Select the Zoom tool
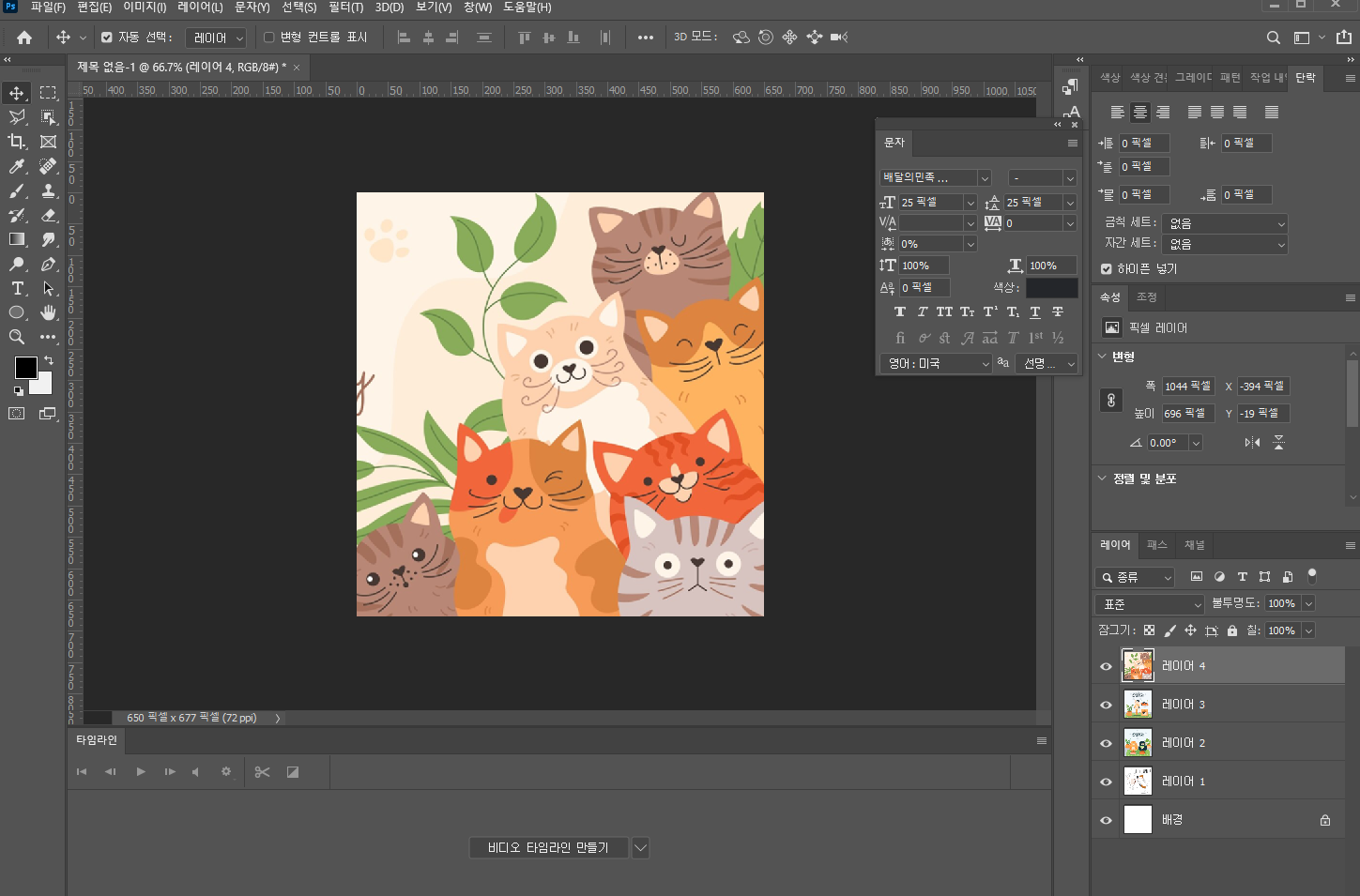1360x896 pixels. [x=17, y=337]
